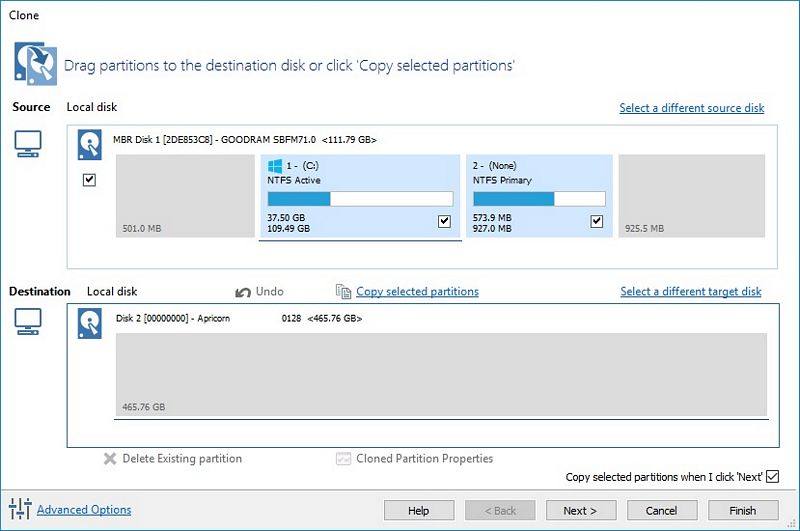Click the Undo arrow icon
The height and width of the screenshot is (531, 800).
pyautogui.click(x=243, y=292)
